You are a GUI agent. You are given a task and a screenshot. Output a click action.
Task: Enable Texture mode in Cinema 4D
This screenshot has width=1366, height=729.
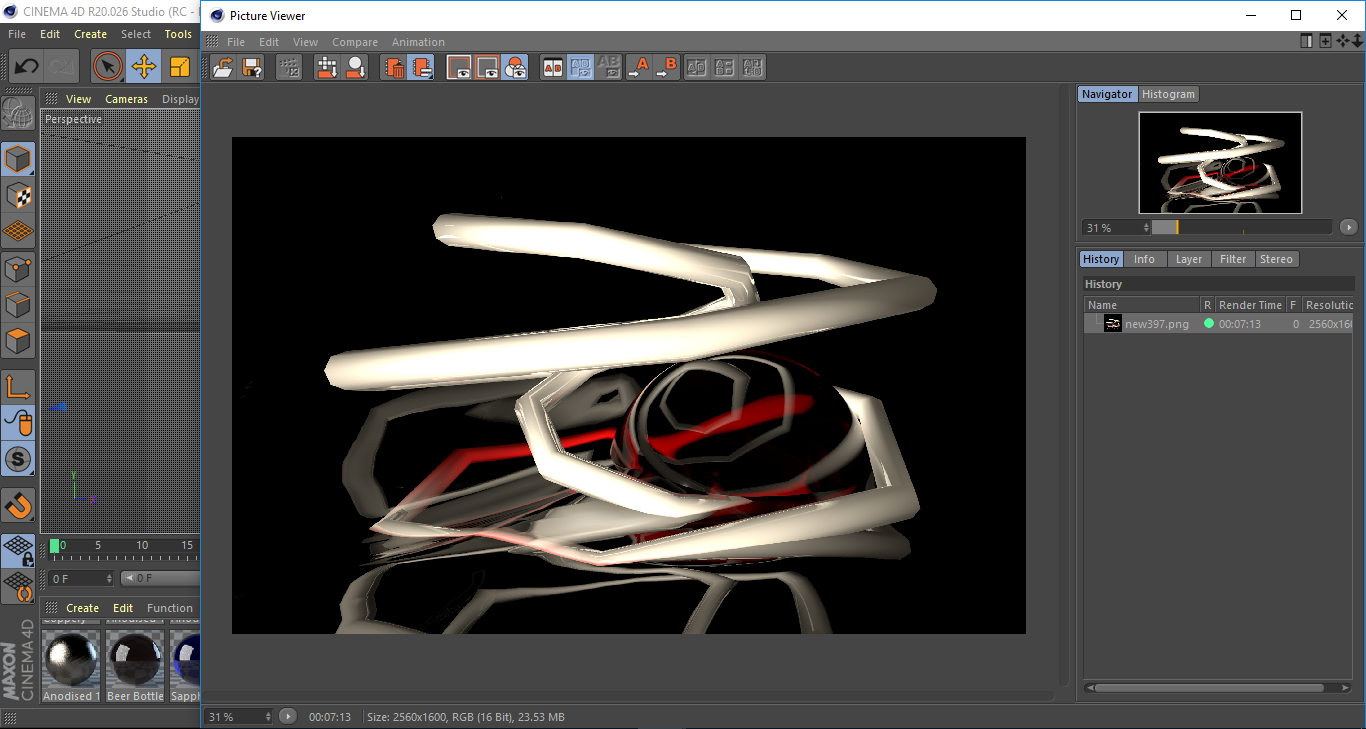coord(18,195)
